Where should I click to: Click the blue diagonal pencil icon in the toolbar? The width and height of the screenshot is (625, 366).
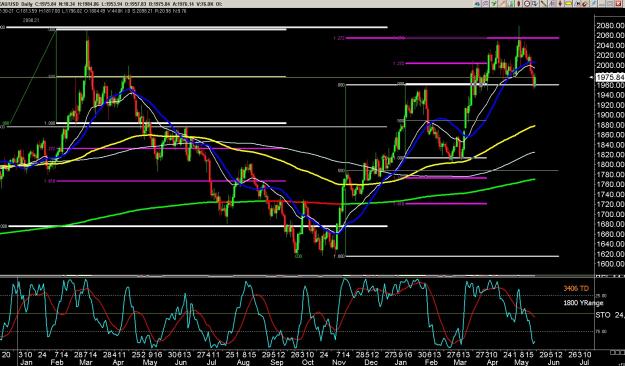593,4
